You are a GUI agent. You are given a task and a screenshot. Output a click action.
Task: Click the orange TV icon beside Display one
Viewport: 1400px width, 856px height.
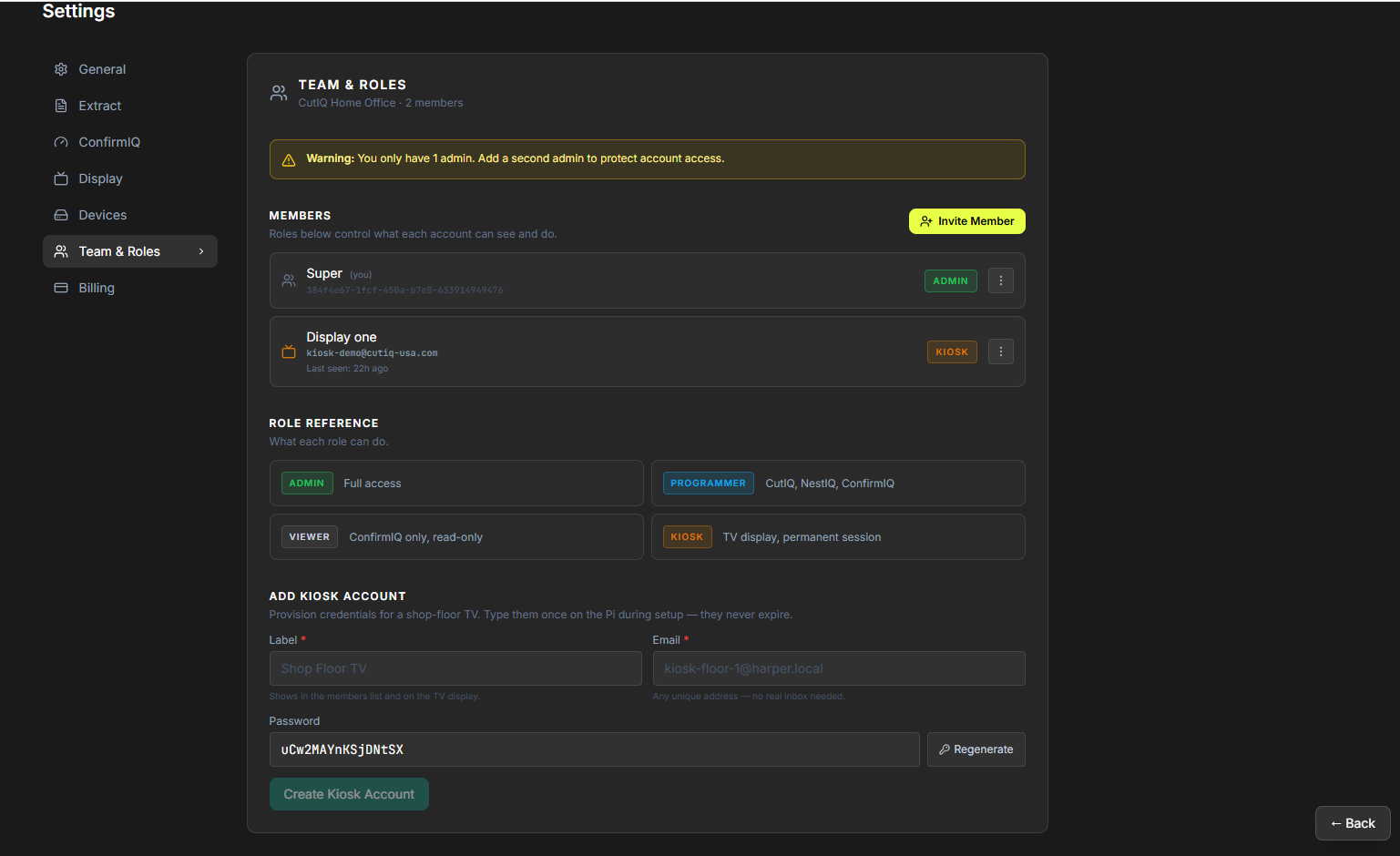289,352
